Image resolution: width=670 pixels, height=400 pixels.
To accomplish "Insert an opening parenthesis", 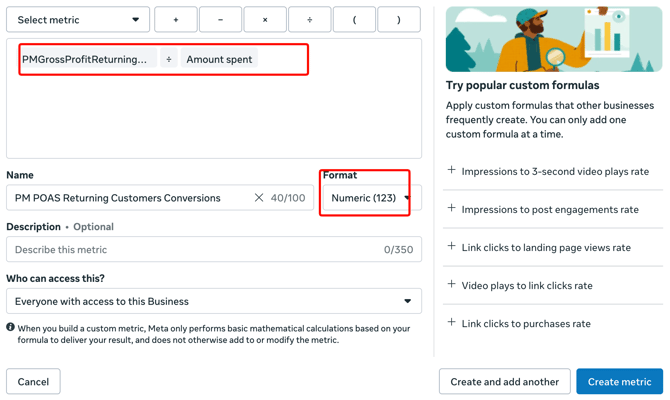I will (354, 20).
